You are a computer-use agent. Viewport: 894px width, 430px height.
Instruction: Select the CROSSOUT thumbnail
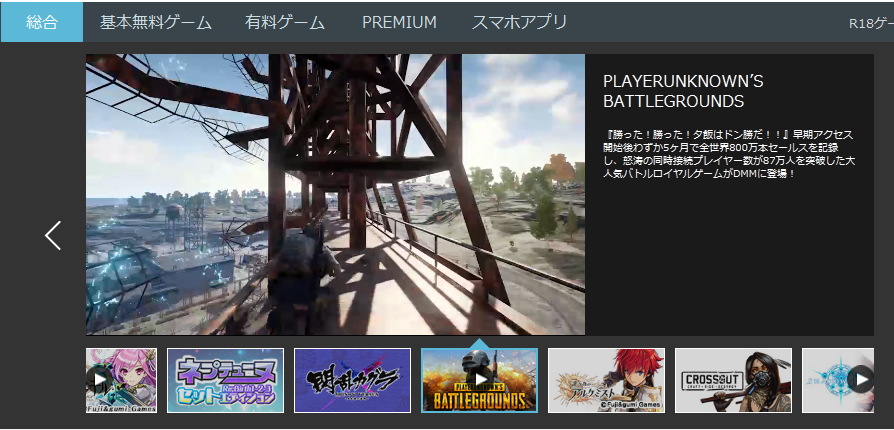pos(733,380)
